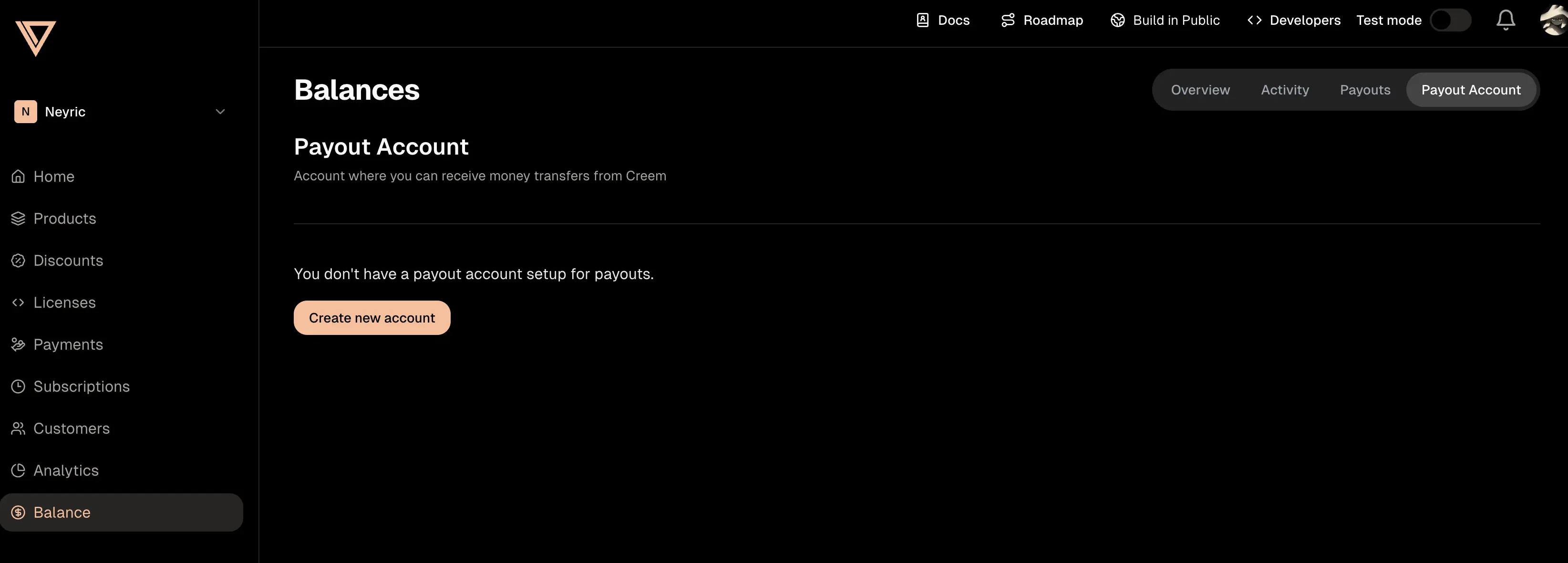Click Create new account button
The width and height of the screenshot is (1568, 563).
pyautogui.click(x=372, y=318)
